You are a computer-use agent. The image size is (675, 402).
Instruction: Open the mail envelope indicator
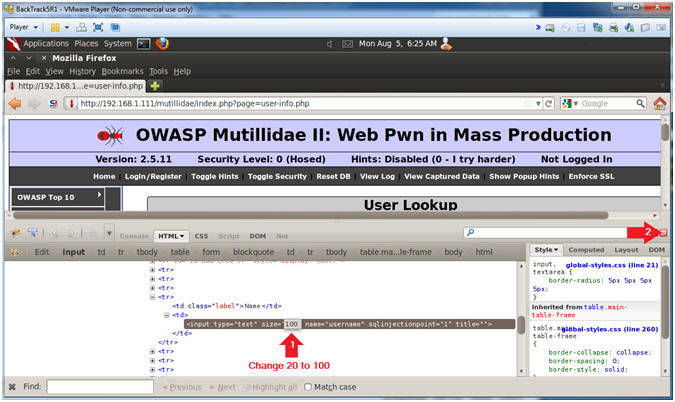(x=347, y=44)
